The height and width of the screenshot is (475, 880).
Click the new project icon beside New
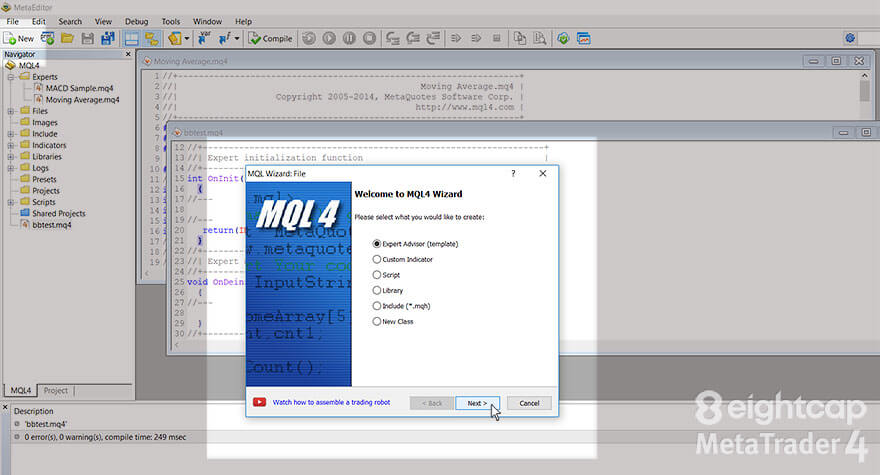pos(48,38)
